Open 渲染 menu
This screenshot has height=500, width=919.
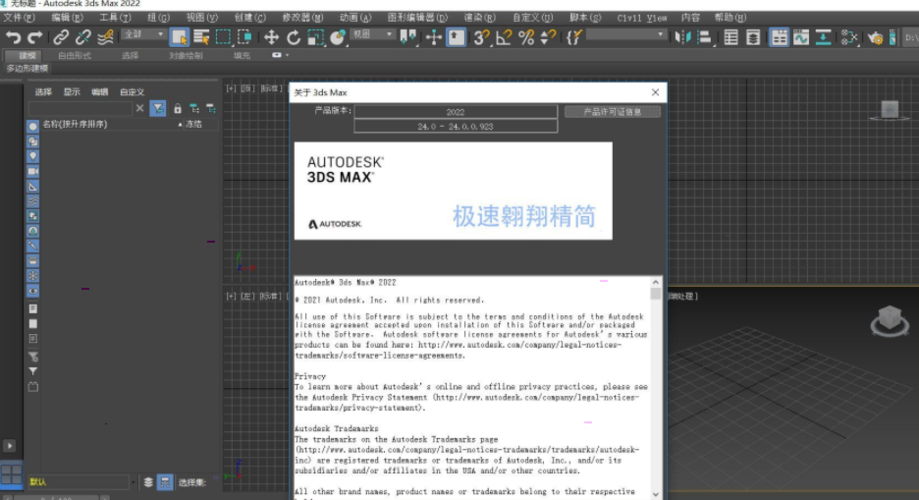click(479, 18)
